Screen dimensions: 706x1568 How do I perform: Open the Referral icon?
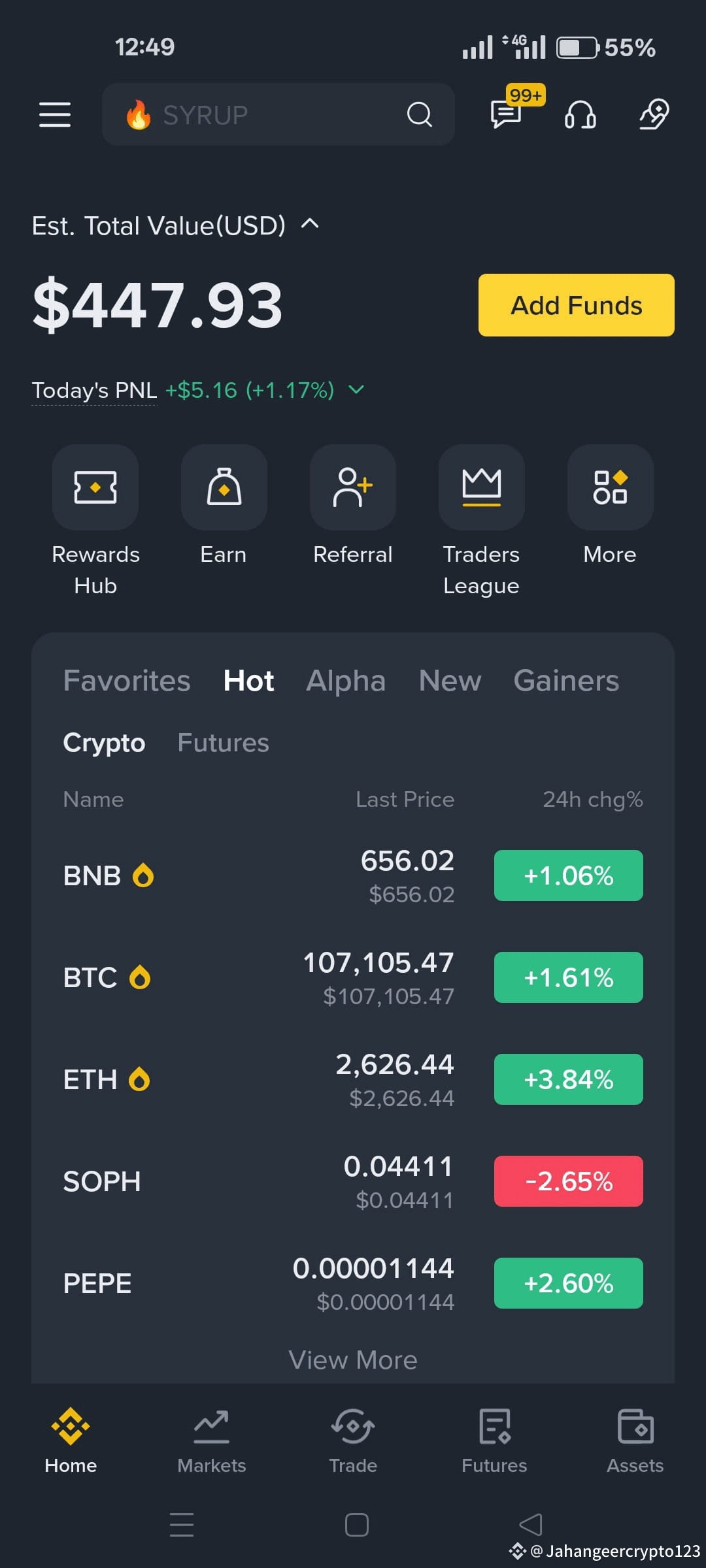[x=353, y=487]
